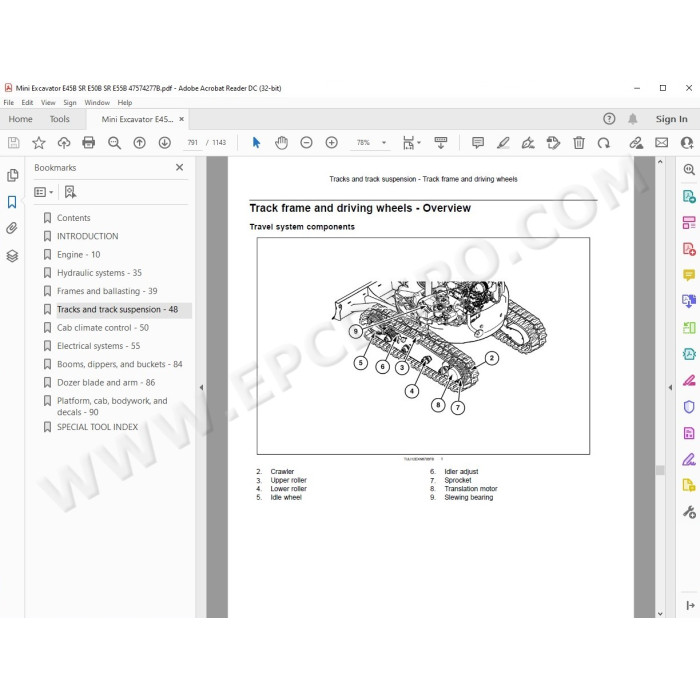700x700 pixels.
Task: Click the page number field 791
Action: (x=192, y=143)
